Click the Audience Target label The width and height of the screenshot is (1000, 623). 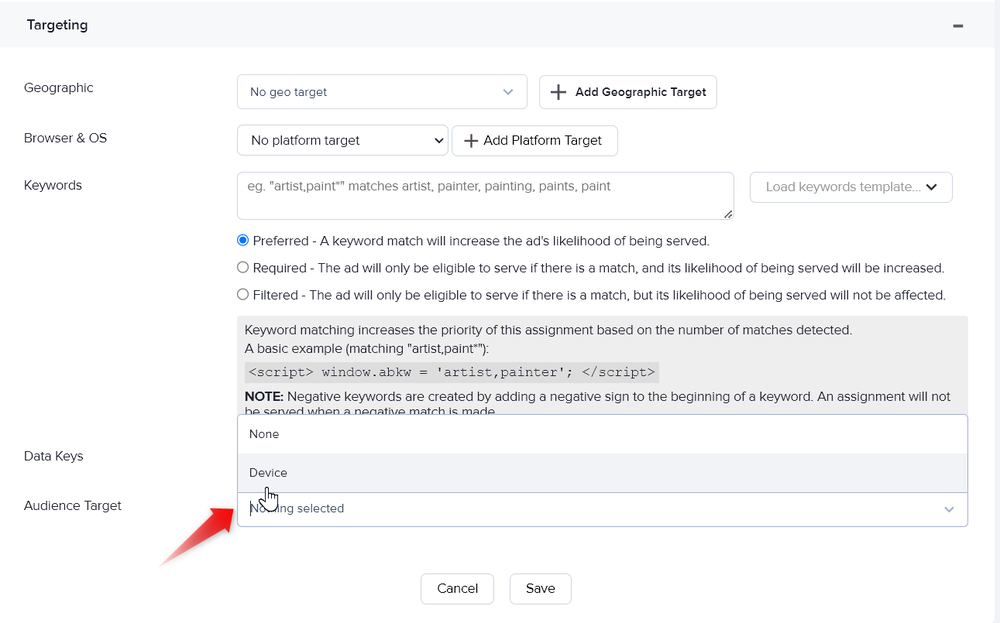point(72,506)
